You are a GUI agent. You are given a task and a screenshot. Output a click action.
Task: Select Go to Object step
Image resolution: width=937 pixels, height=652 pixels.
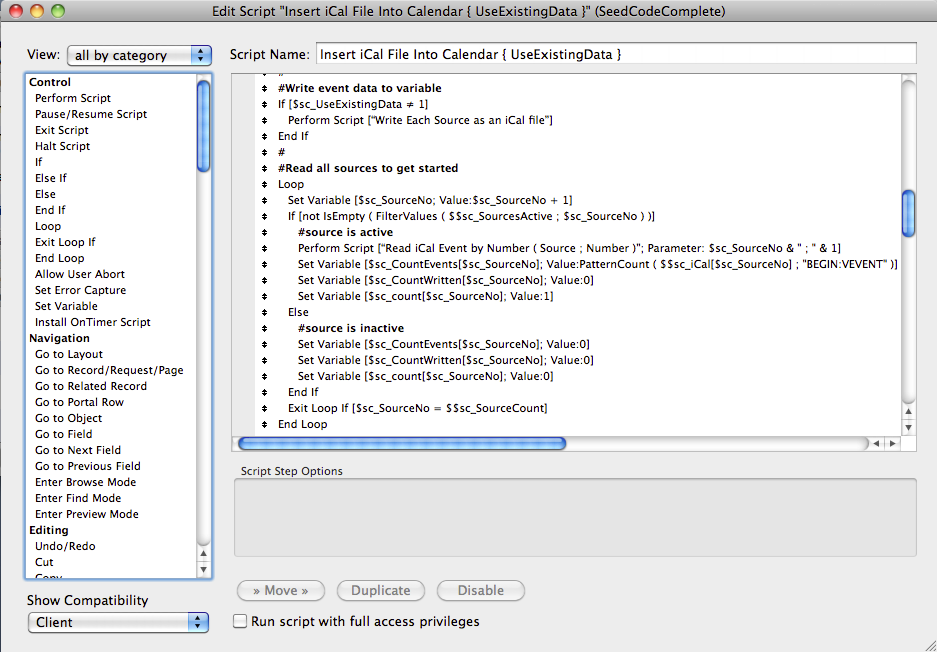68,418
